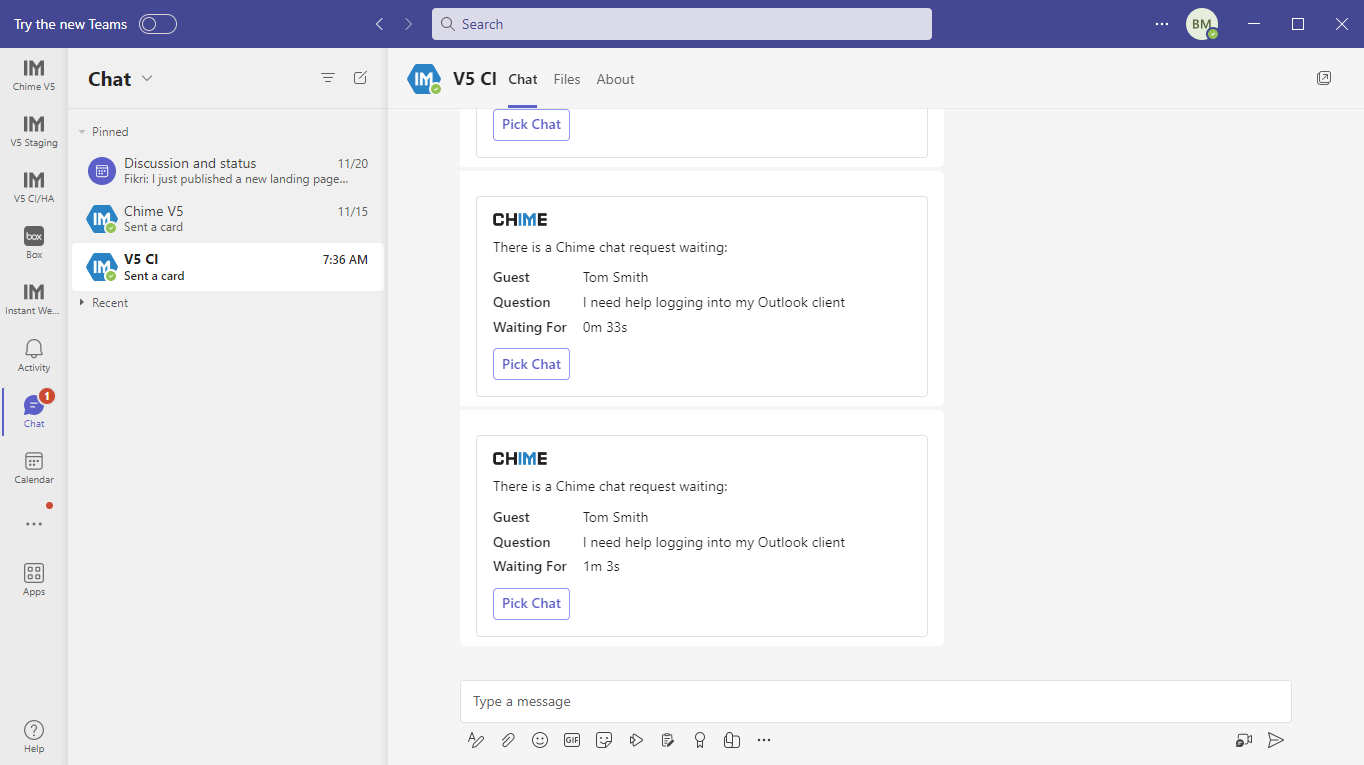Open the BM profile avatar menu
1364x765 pixels.
pos(1202,24)
